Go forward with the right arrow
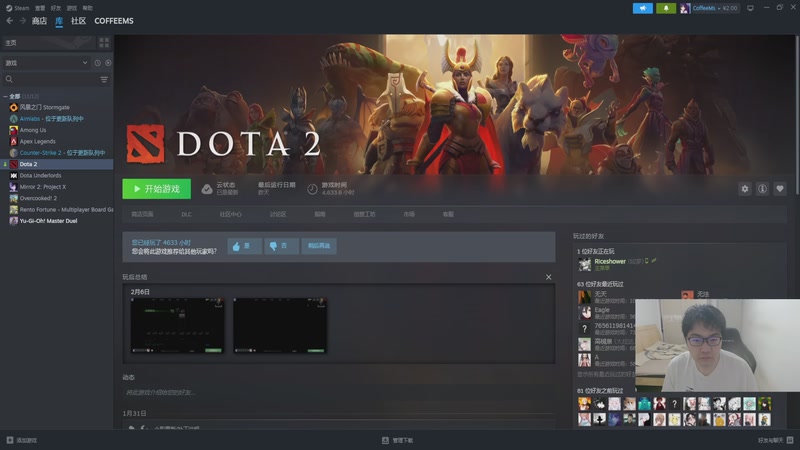 click(x=22, y=21)
